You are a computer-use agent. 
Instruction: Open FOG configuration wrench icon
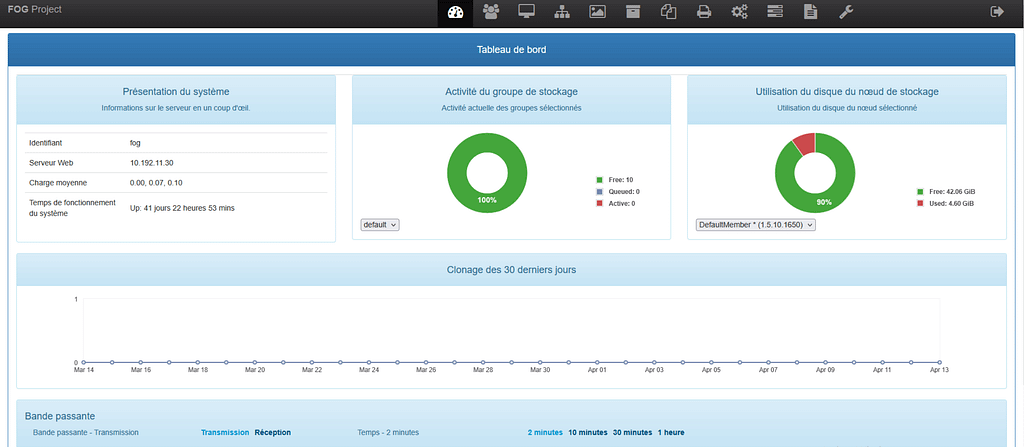point(845,12)
